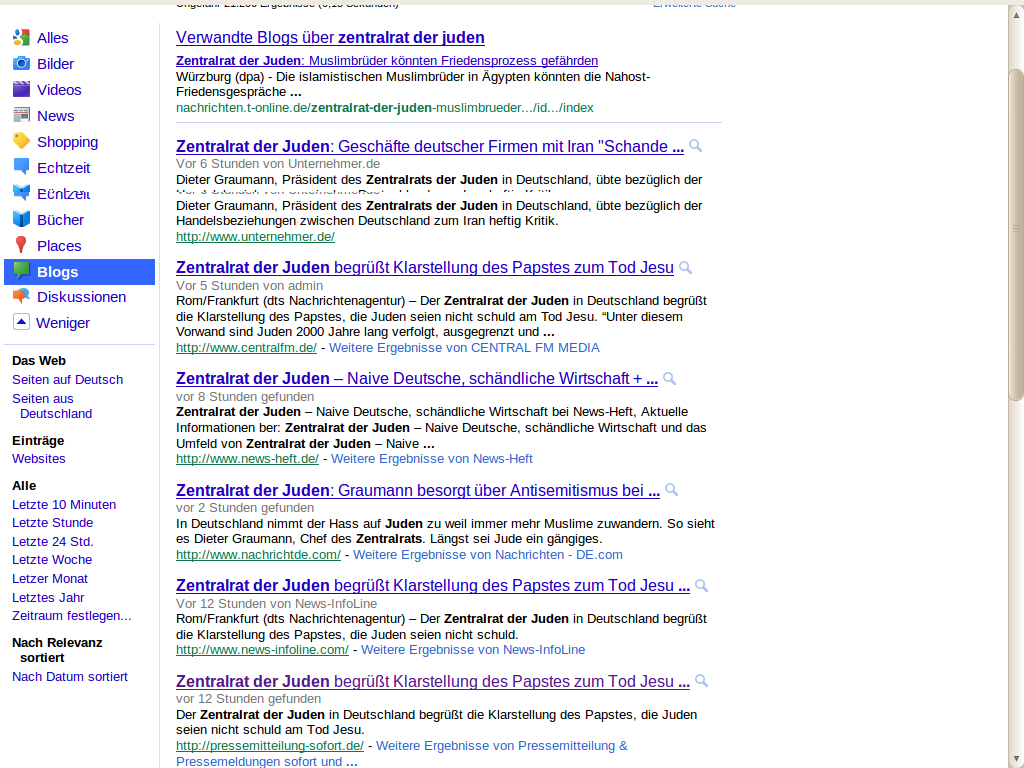Image resolution: width=1024 pixels, height=768 pixels.
Task: Filter results to Letztes Jahr
Action: [x=48, y=598]
